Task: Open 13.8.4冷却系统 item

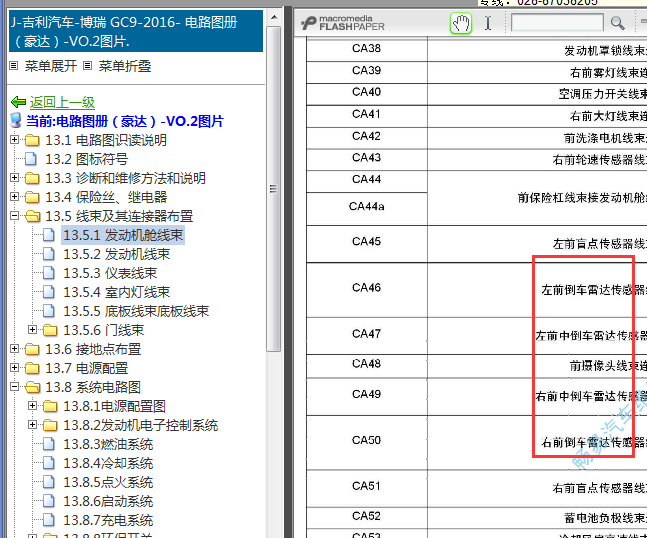Action: 108,463
